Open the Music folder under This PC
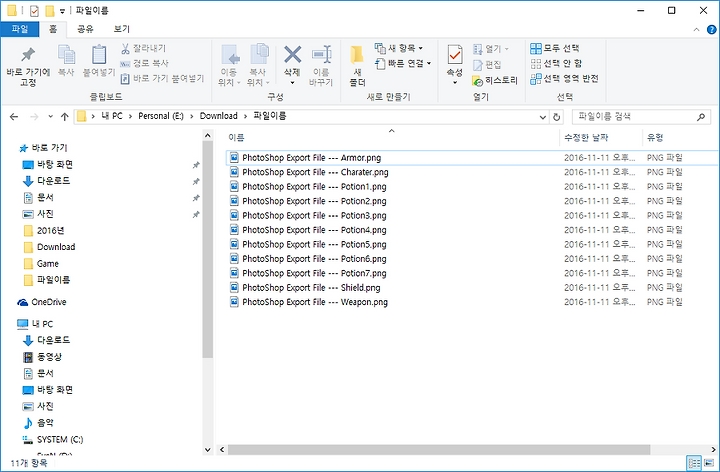This screenshot has height=472, width=720. coord(39,423)
